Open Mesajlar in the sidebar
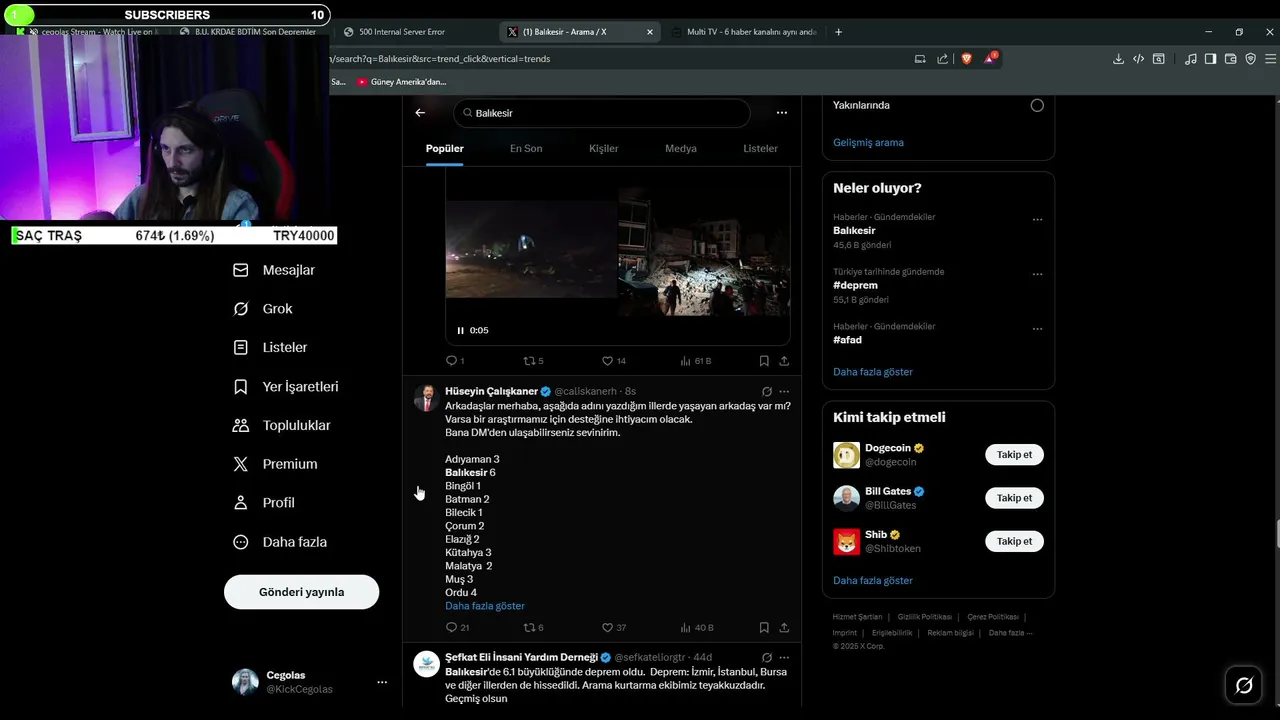1280x720 pixels. pos(274,270)
